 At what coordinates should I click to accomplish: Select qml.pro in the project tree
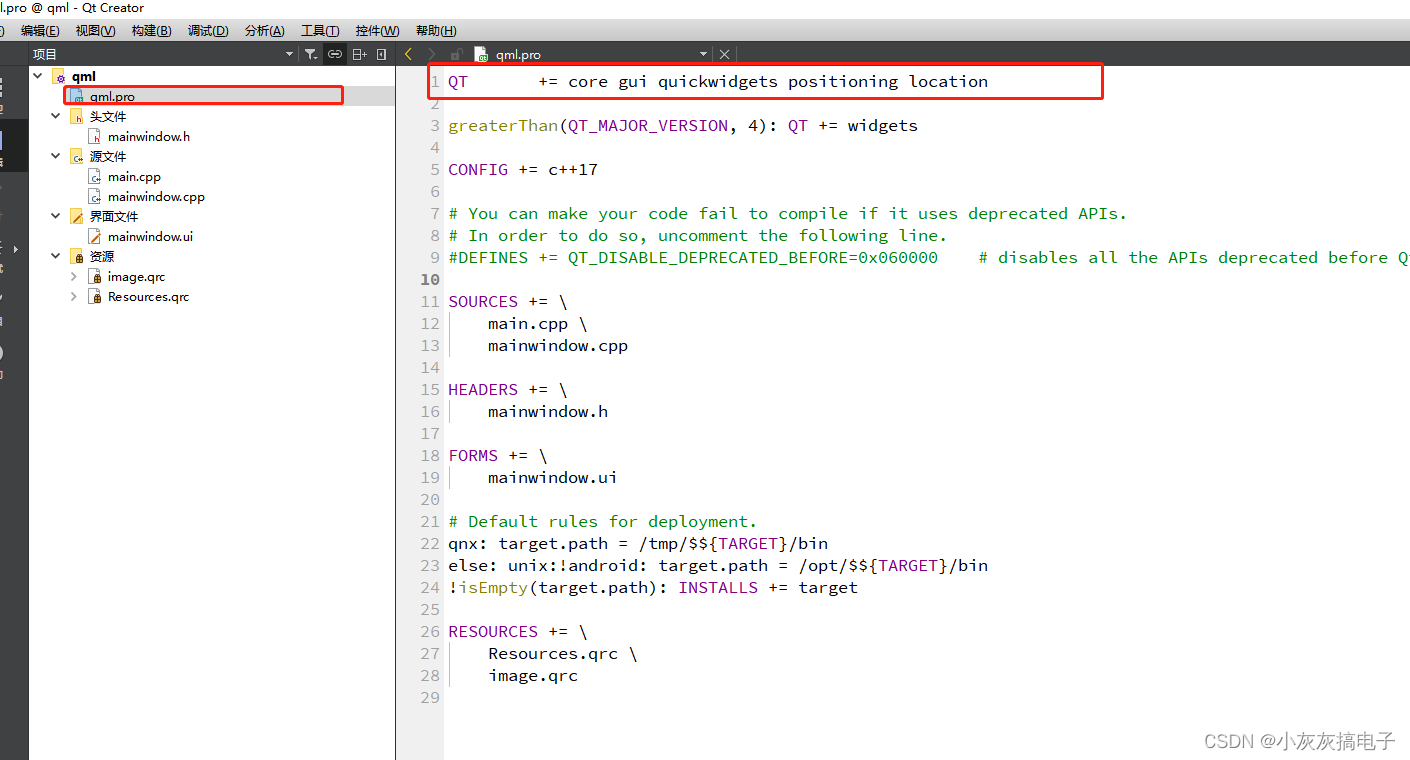(112, 97)
